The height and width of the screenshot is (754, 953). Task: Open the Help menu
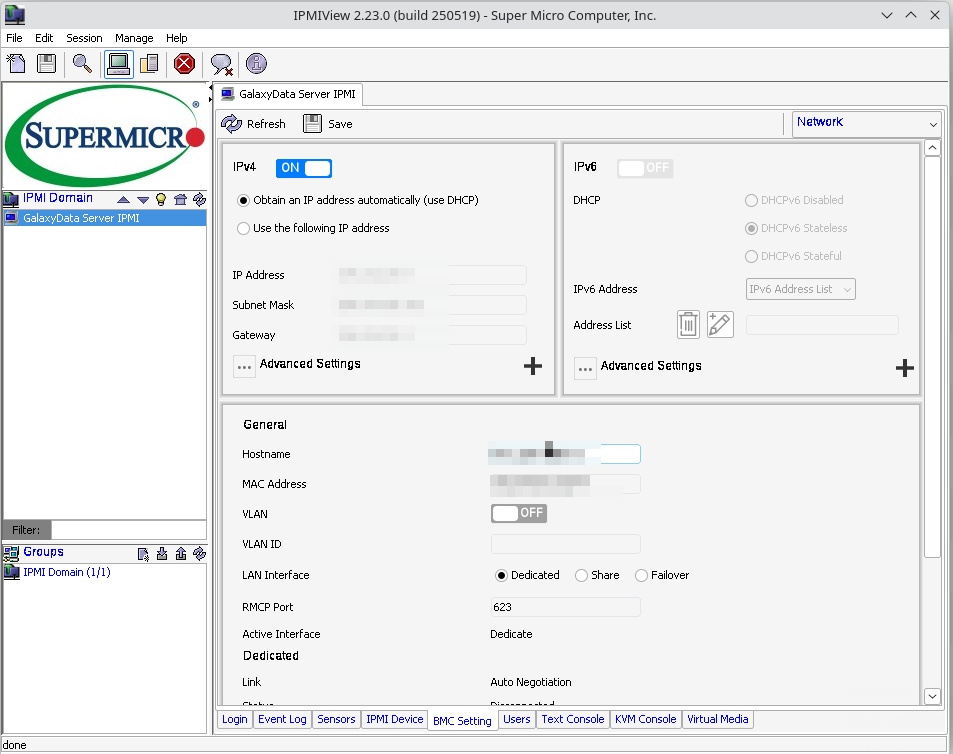tap(177, 38)
